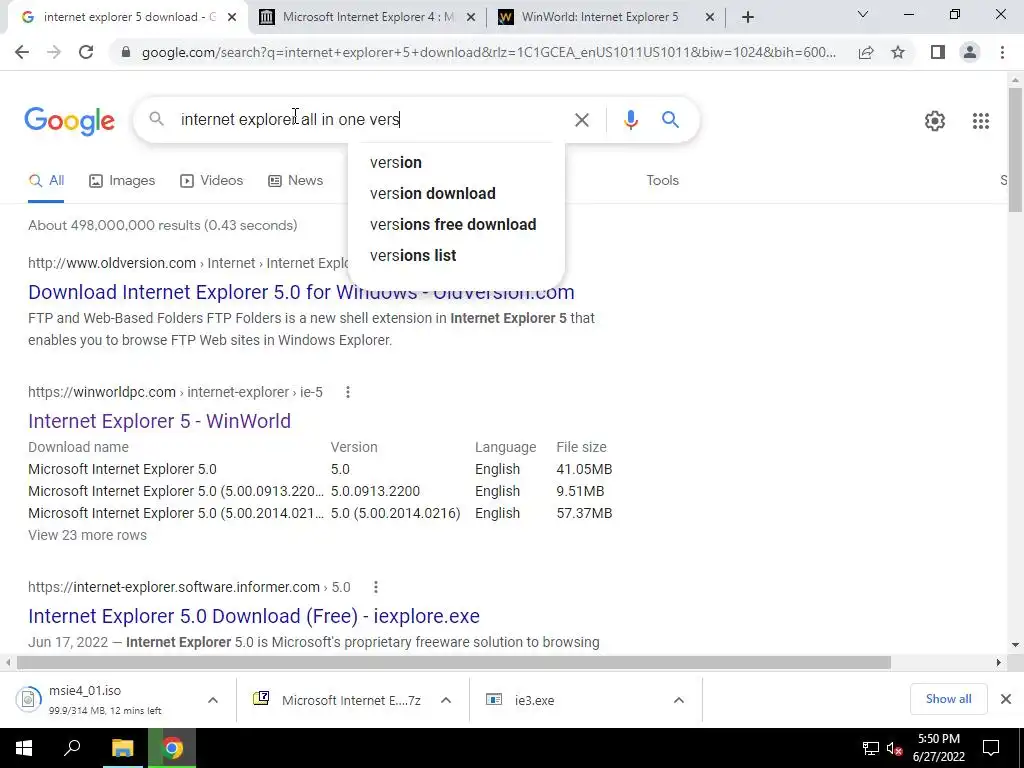This screenshot has height=768, width=1024.
Task: Select the All search tab
Action: (x=46, y=181)
